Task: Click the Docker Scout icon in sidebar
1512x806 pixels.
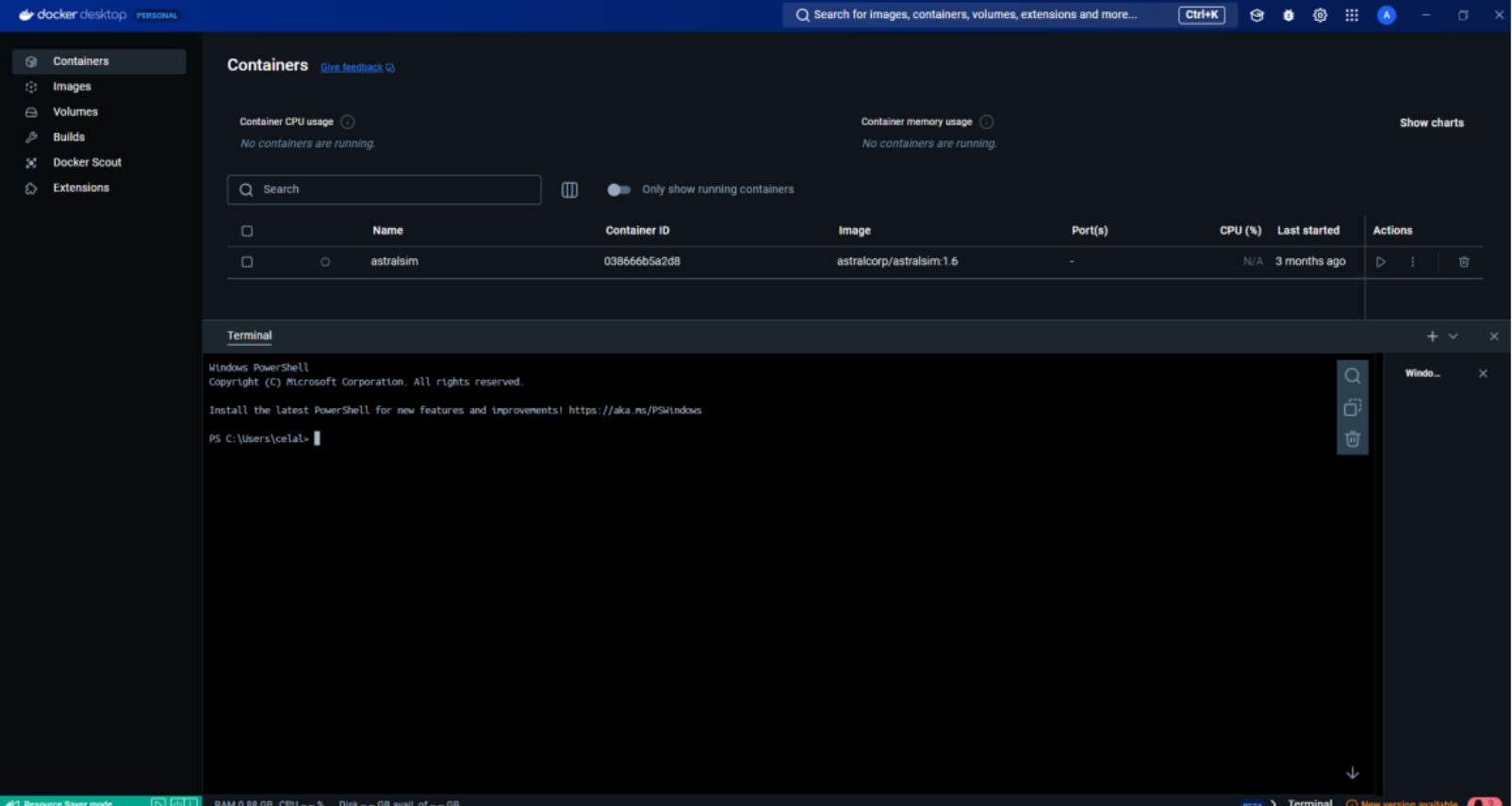Action: 31,163
